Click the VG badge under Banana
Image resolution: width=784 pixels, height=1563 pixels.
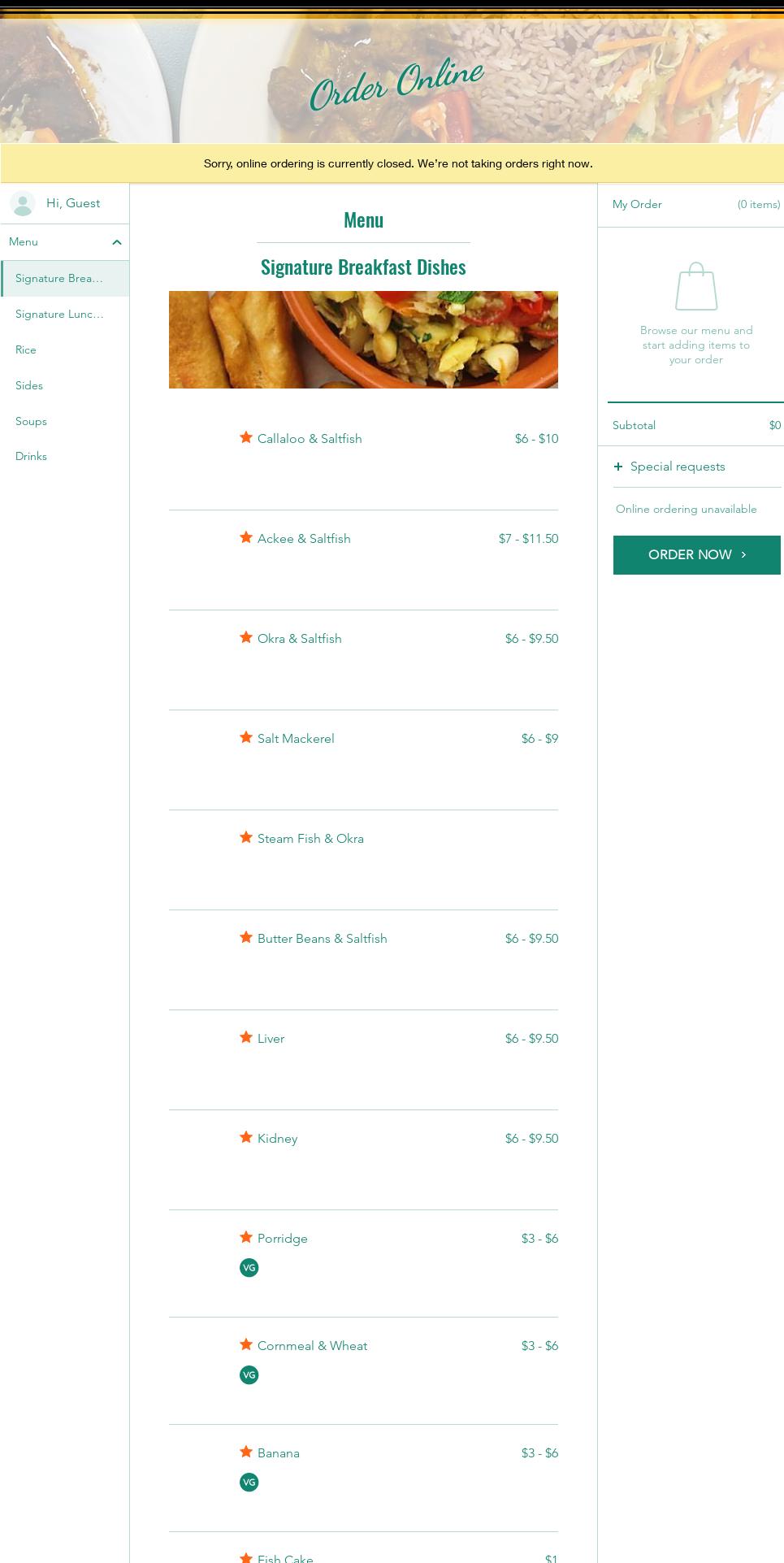(249, 1483)
